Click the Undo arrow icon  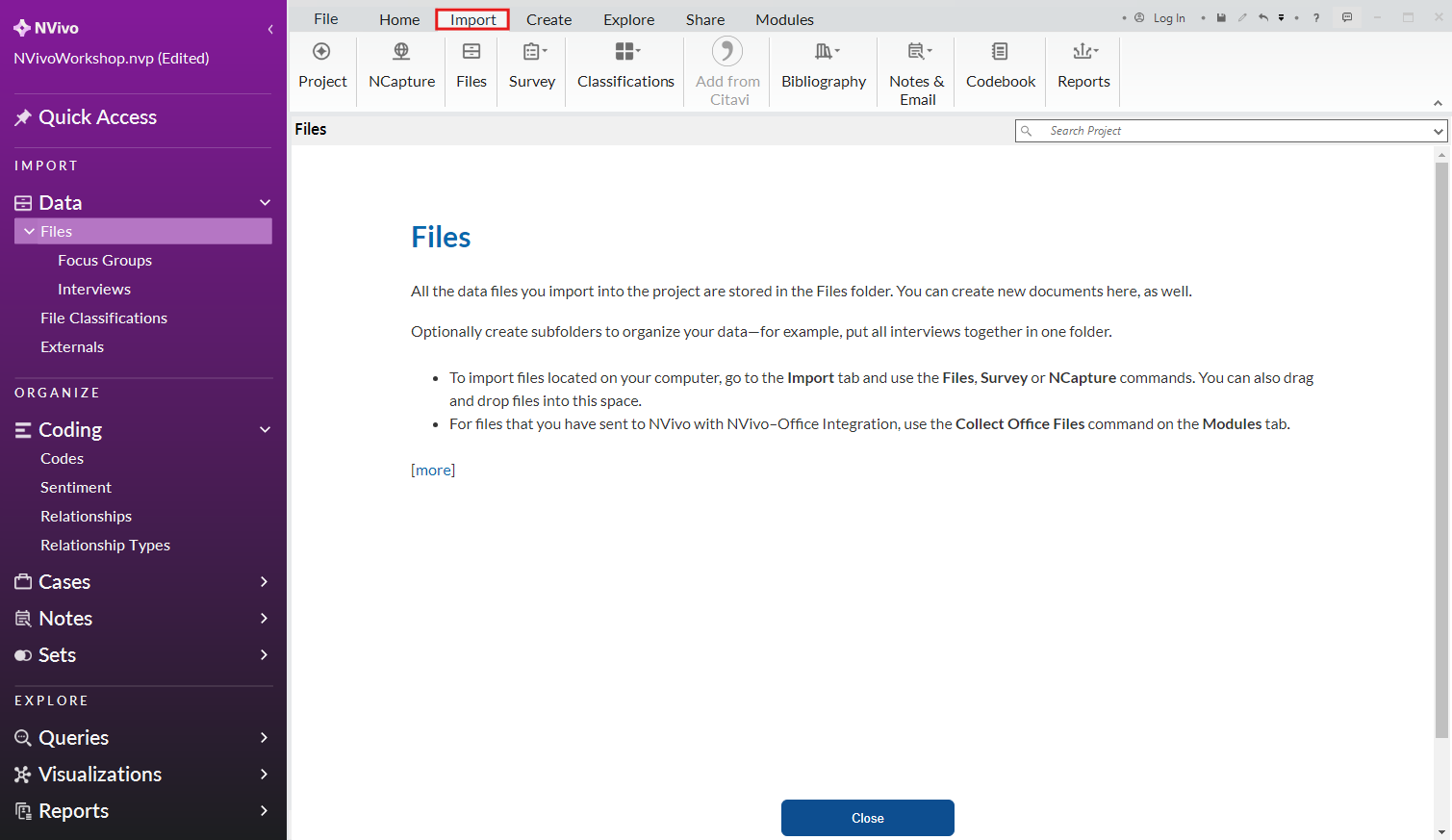[x=1262, y=17]
